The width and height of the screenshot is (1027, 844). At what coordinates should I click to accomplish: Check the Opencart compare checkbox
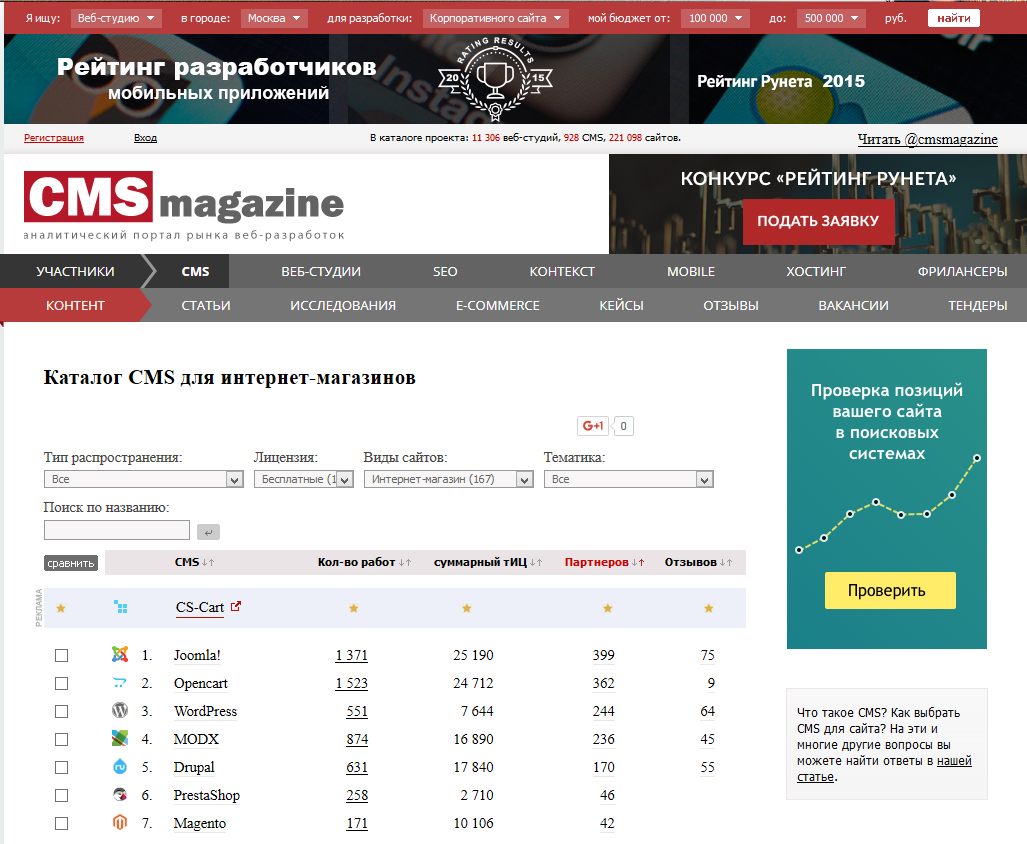(62, 684)
